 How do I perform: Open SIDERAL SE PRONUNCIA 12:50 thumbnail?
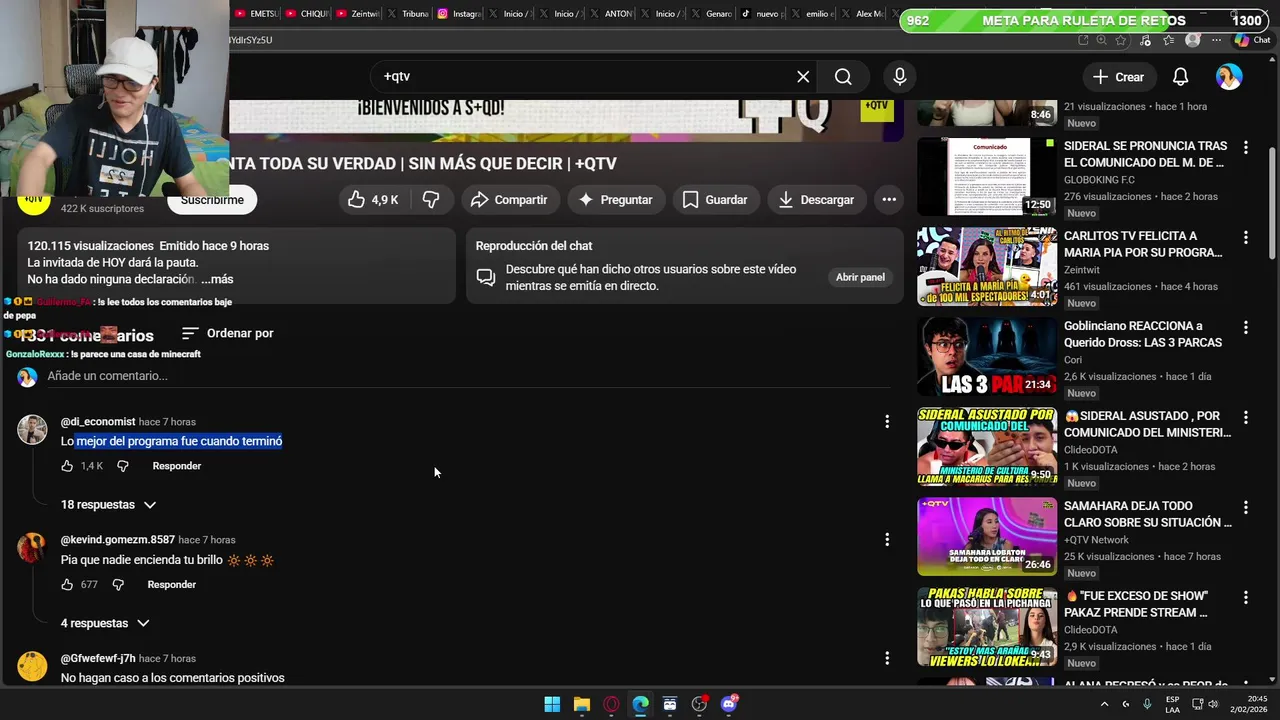click(x=987, y=177)
